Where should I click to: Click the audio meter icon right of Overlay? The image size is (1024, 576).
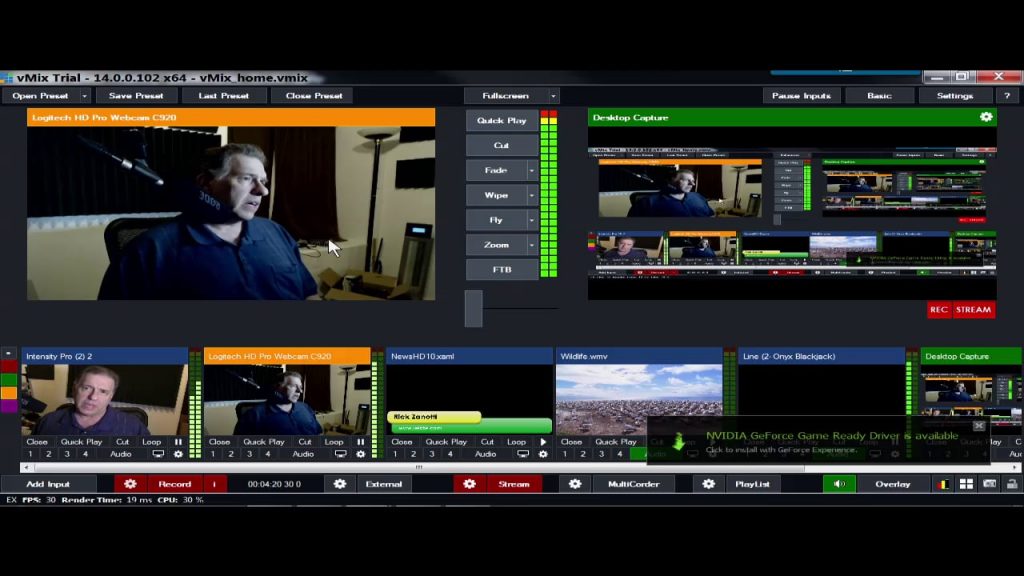pyautogui.click(x=943, y=484)
